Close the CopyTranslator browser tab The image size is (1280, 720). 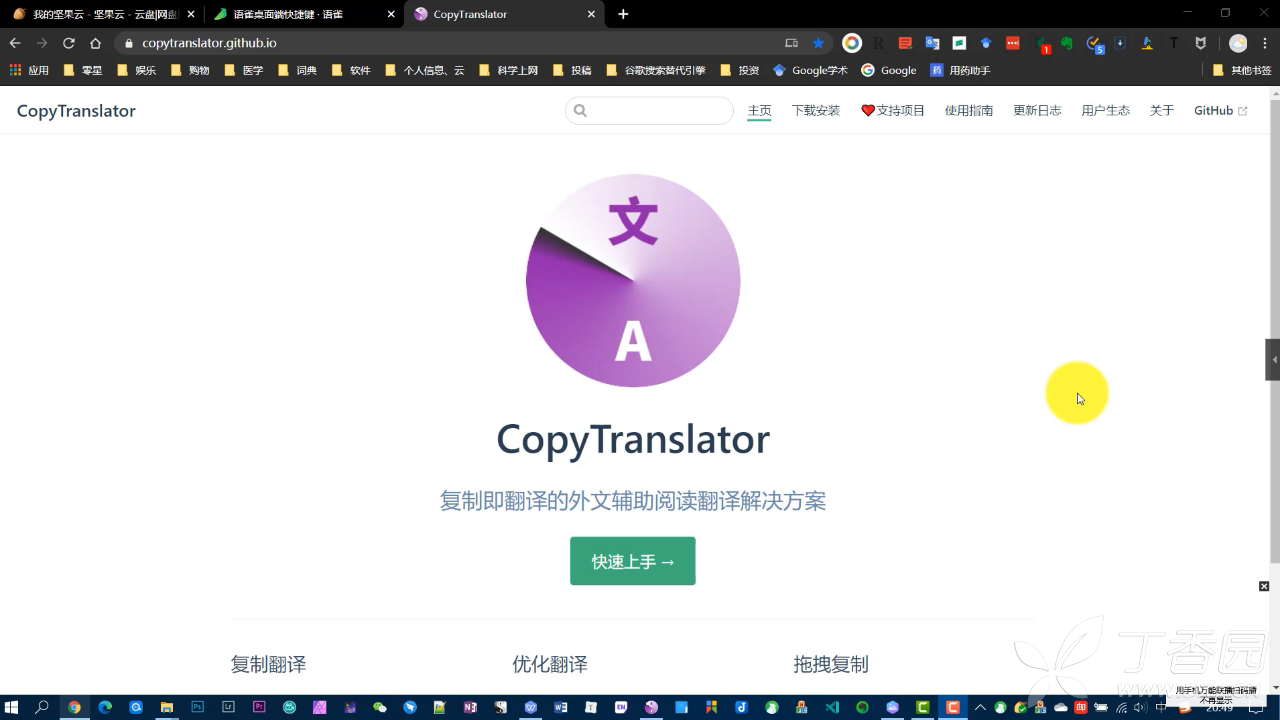pos(591,14)
